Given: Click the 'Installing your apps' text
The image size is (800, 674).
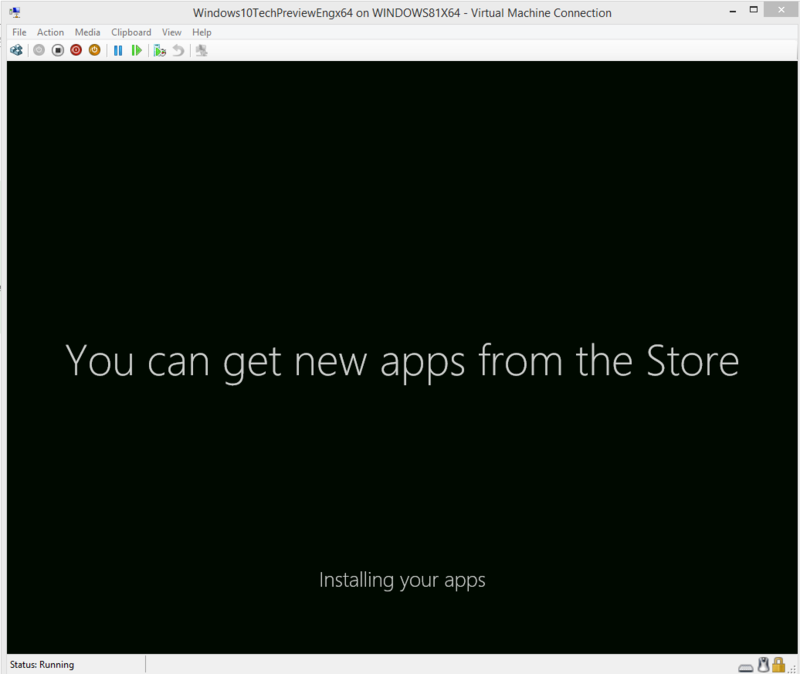Looking at the screenshot, I should [x=402, y=580].
